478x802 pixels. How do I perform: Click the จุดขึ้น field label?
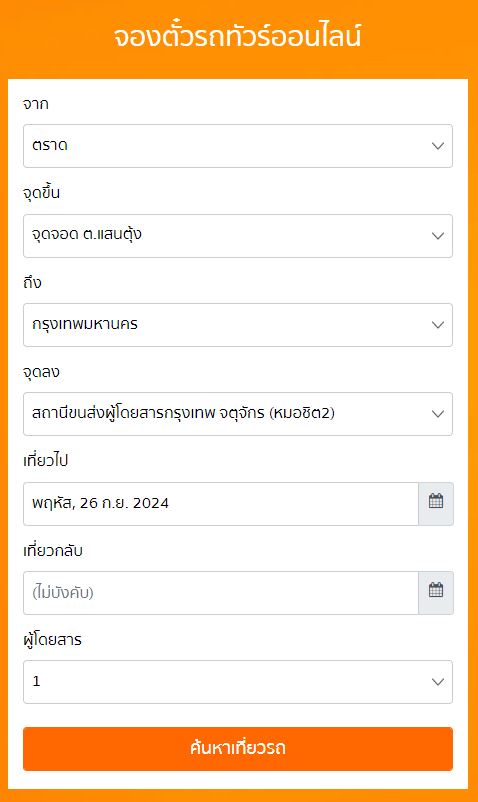pos(41,193)
